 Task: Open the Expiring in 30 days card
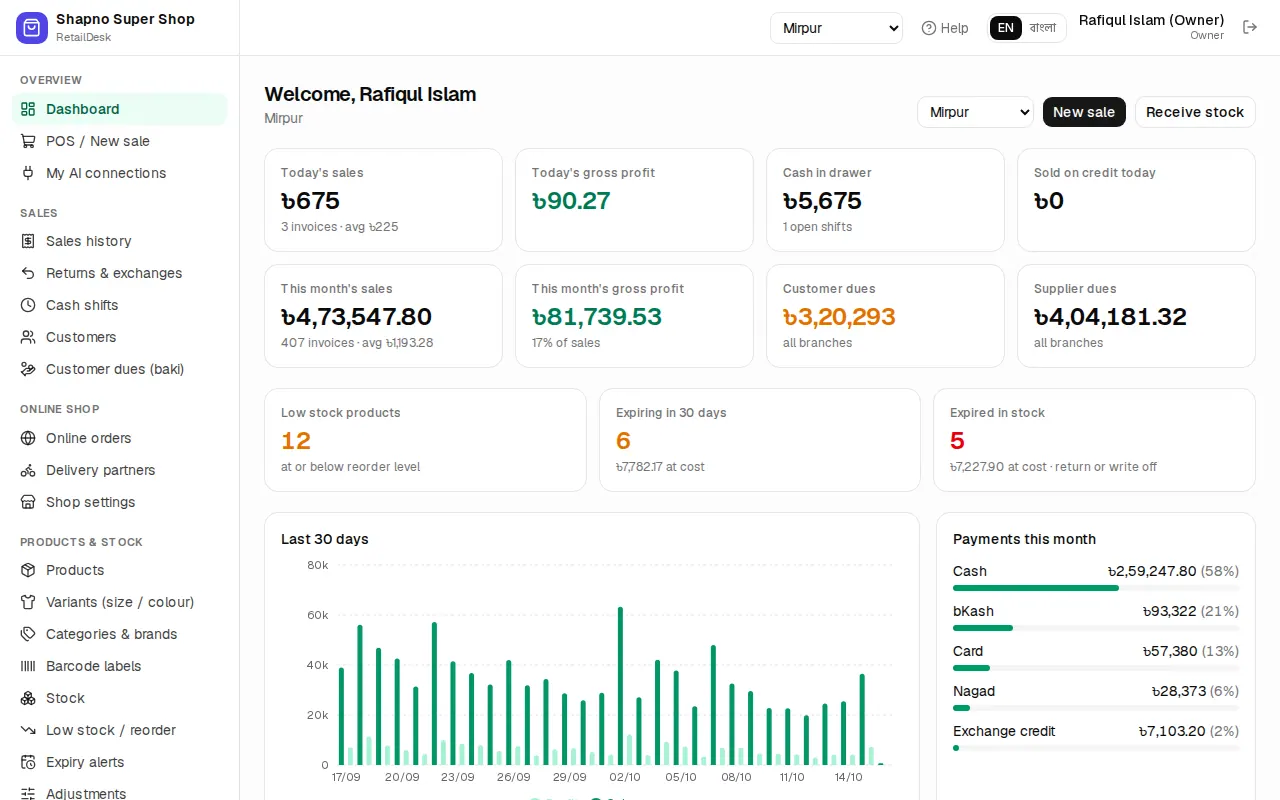[x=759, y=440]
